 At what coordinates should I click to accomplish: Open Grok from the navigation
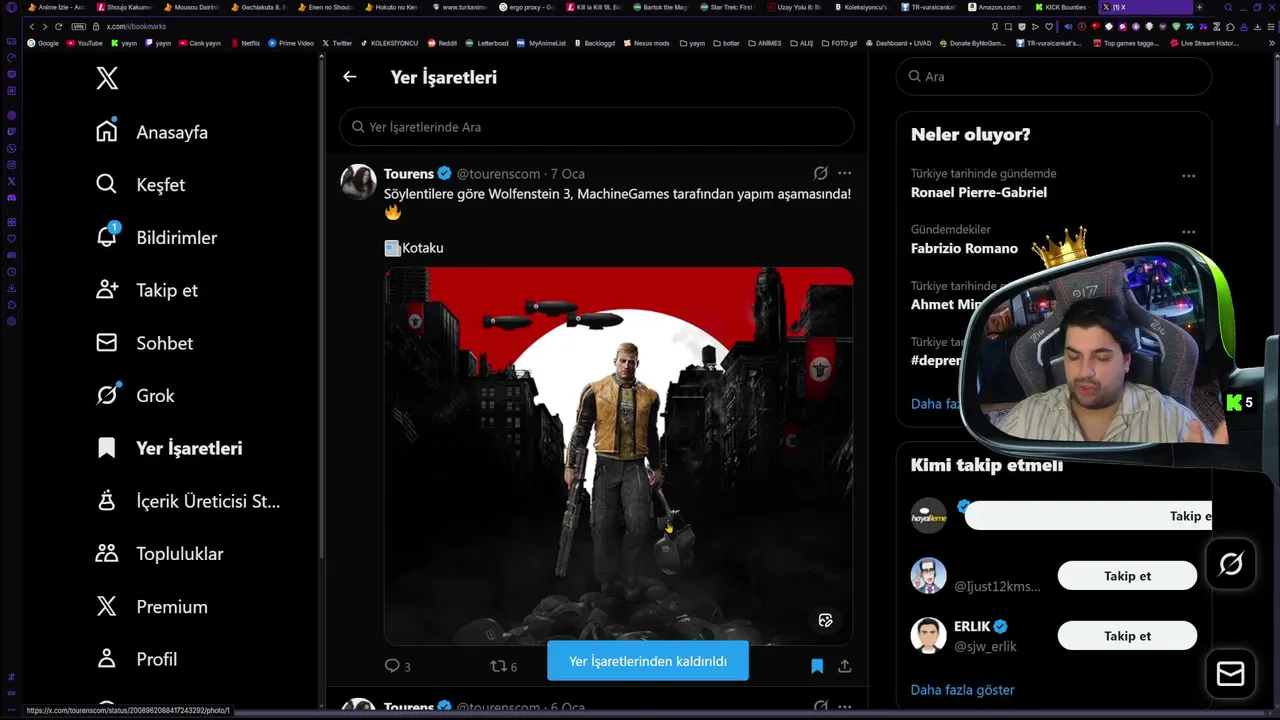click(x=135, y=396)
